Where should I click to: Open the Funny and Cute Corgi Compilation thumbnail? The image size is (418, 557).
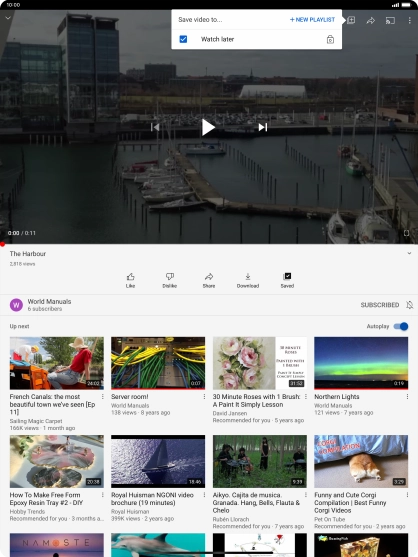[361, 461]
